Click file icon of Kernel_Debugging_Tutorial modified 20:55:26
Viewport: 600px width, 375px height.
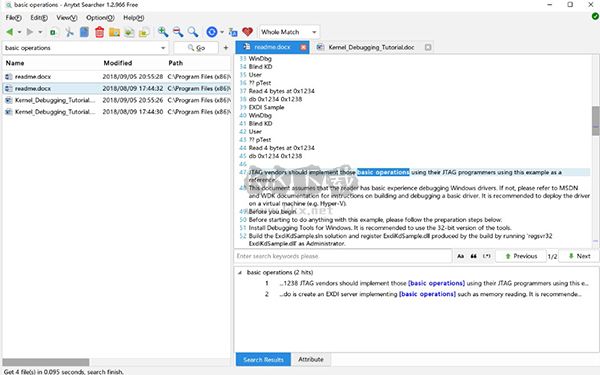(x=8, y=100)
